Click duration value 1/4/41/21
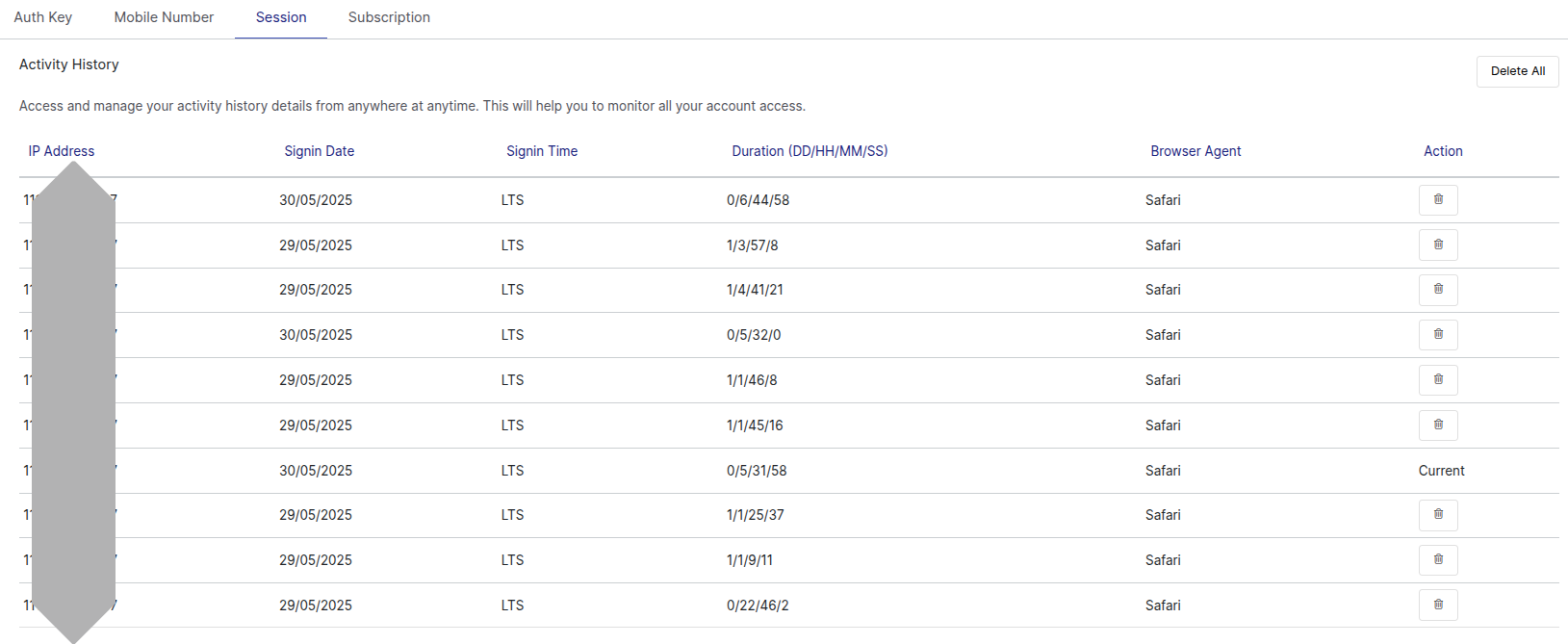 (x=755, y=290)
